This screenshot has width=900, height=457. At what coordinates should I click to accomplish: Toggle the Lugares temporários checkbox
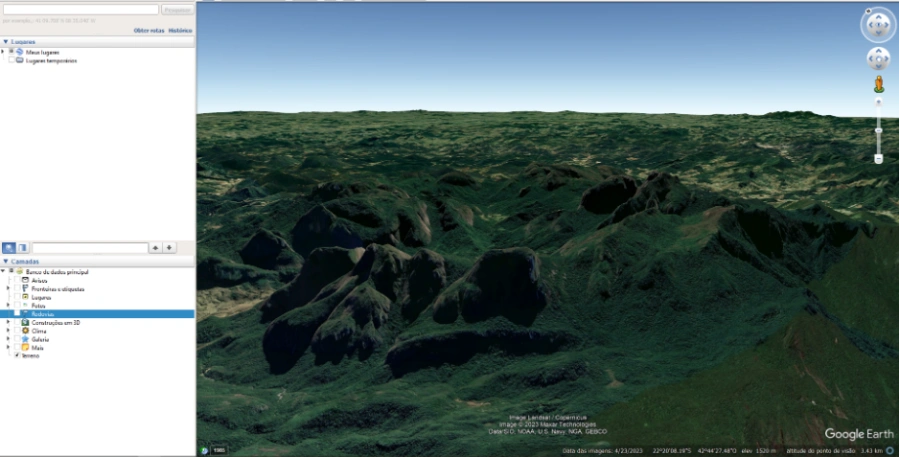click(11, 60)
